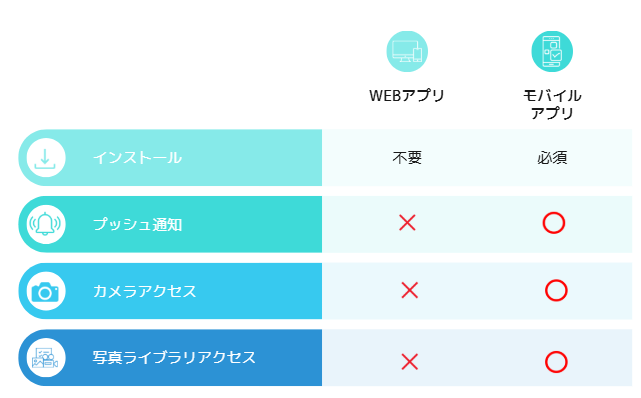Click the red X for push notification
Viewport: 641px width, 398px height.
pyautogui.click(x=407, y=223)
